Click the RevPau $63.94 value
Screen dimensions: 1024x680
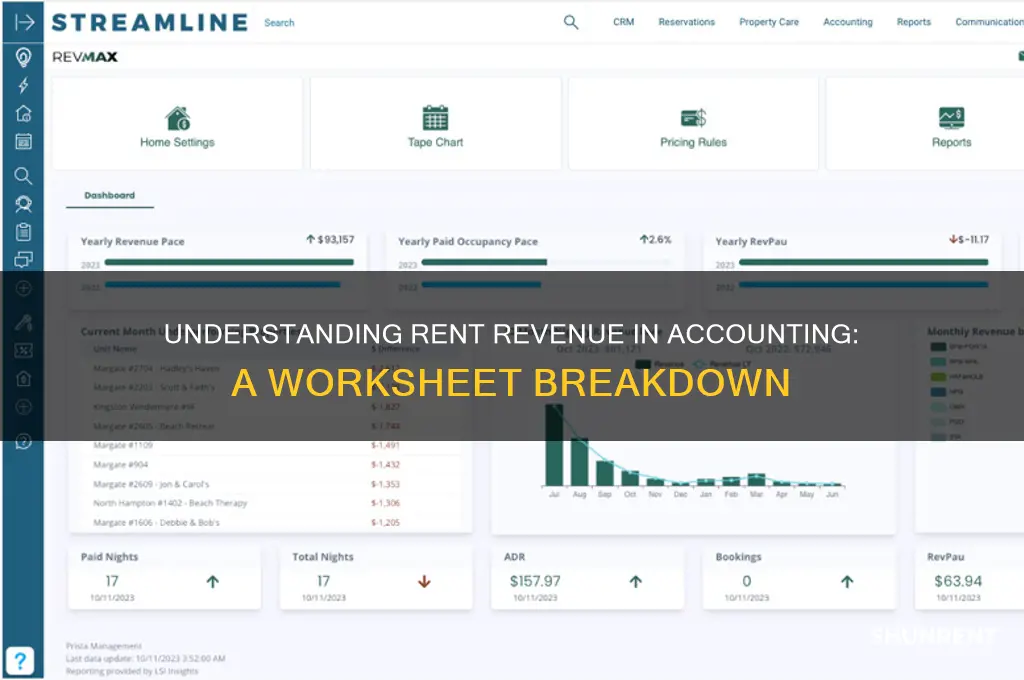click(958, 581)
